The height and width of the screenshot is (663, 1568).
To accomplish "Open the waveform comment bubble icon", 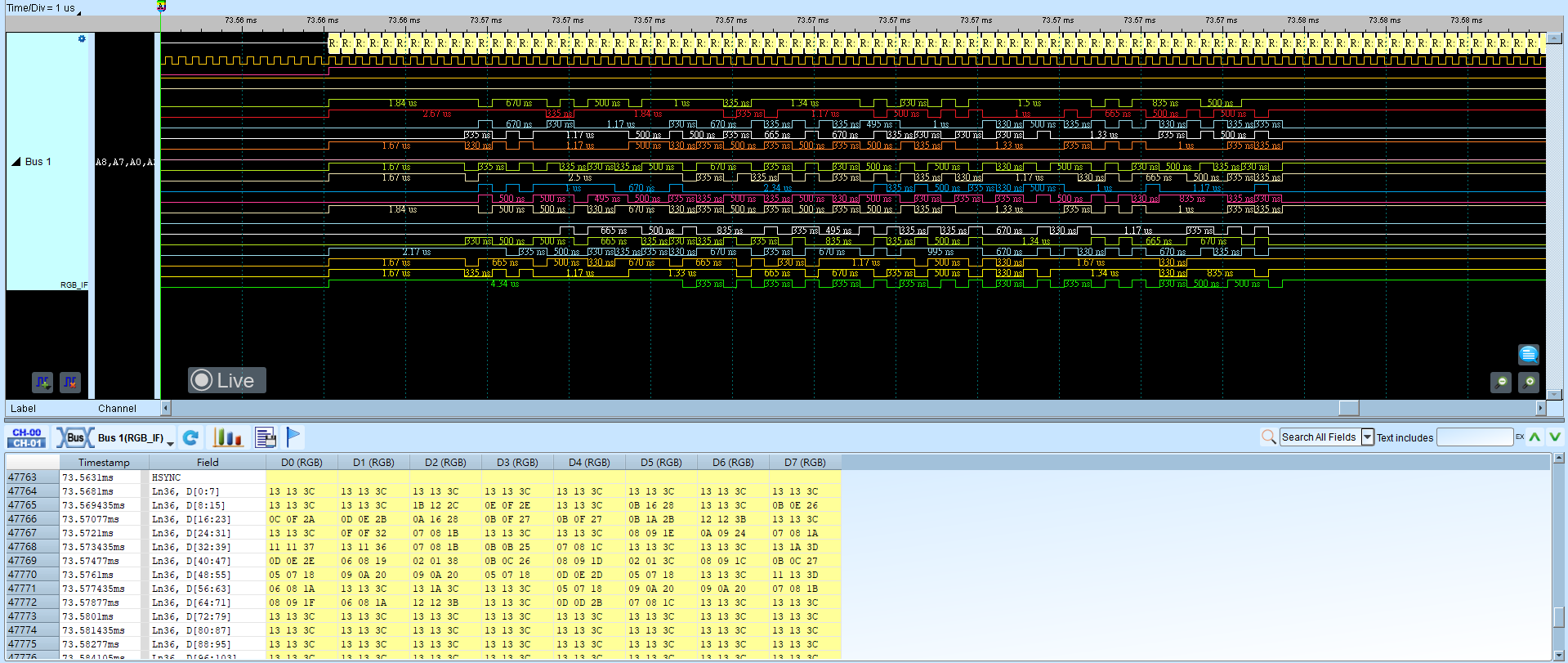I will pyautogui.click(x=1528, y=354).
